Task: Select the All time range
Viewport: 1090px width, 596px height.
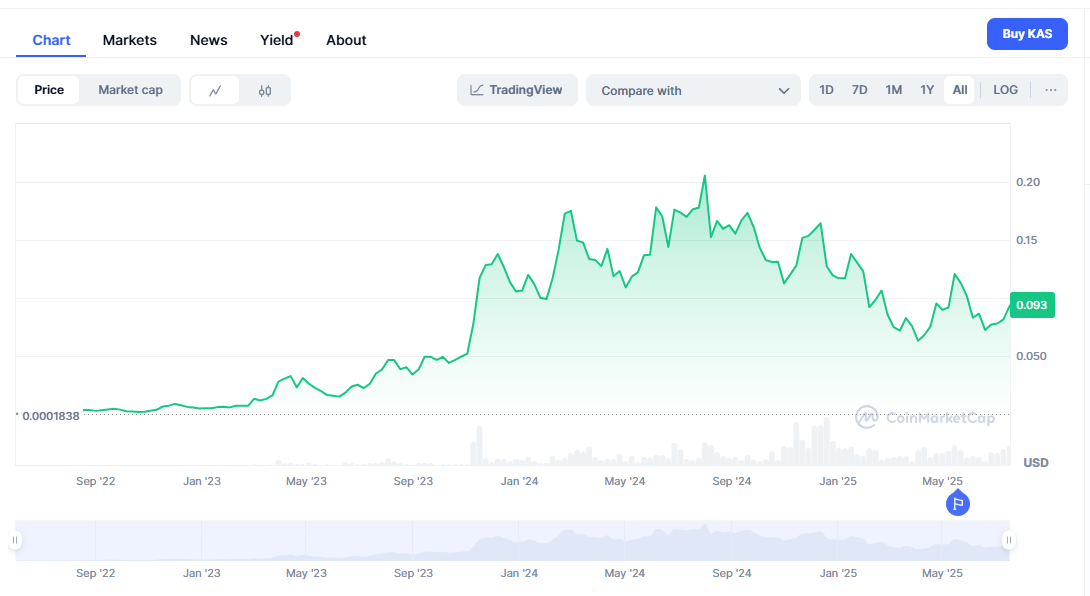Action: pyautogui.click(x=959, y=90)
